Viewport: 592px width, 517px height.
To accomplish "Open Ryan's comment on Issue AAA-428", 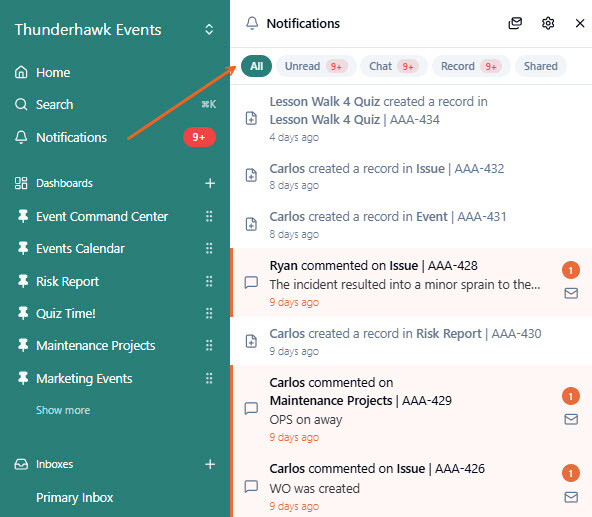I will click(x=411, y=282).
